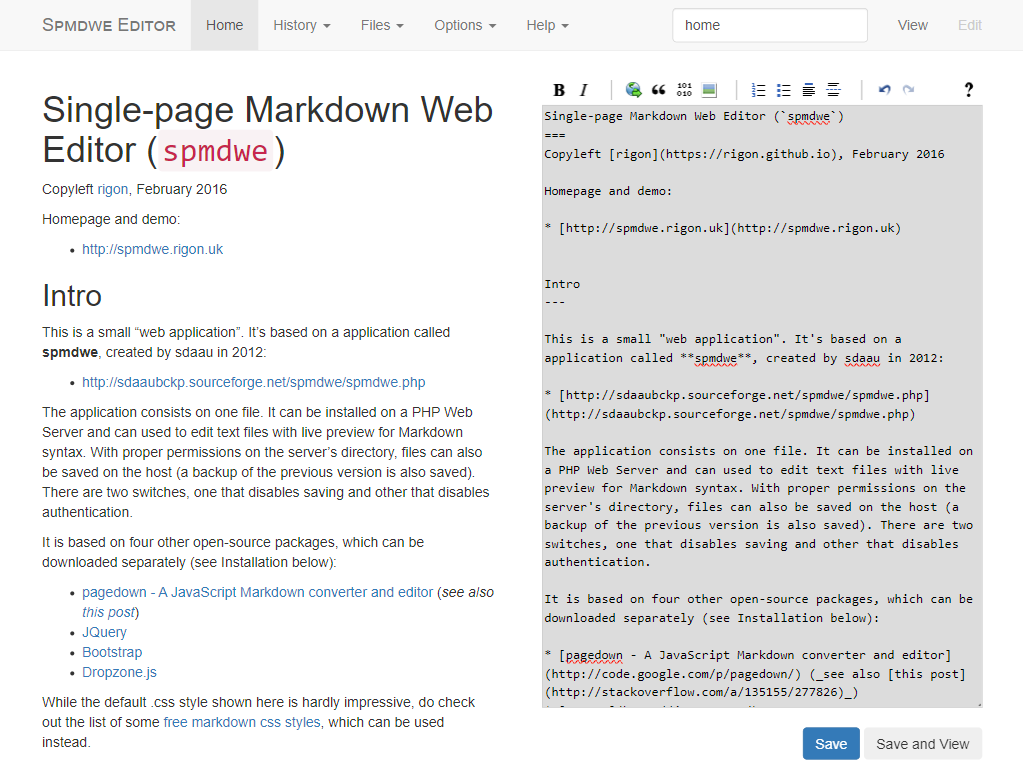
Task: Open the Help dropdown menu
Action: click(547, 25)
